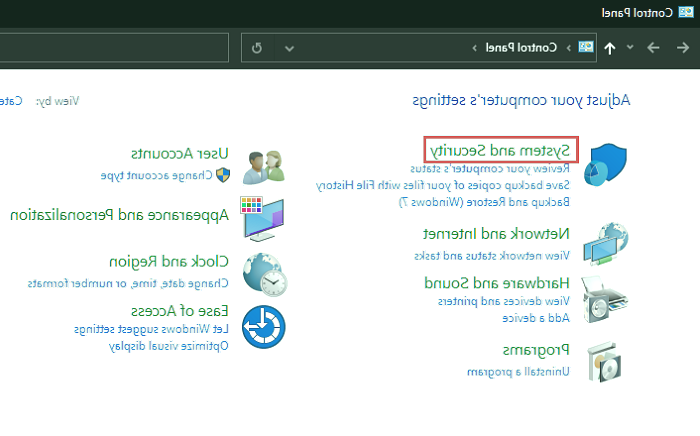This screenshot has width=700, height=436.
Task: Open Appearance and Personalization monitor icon
Action: pos(262,219)
